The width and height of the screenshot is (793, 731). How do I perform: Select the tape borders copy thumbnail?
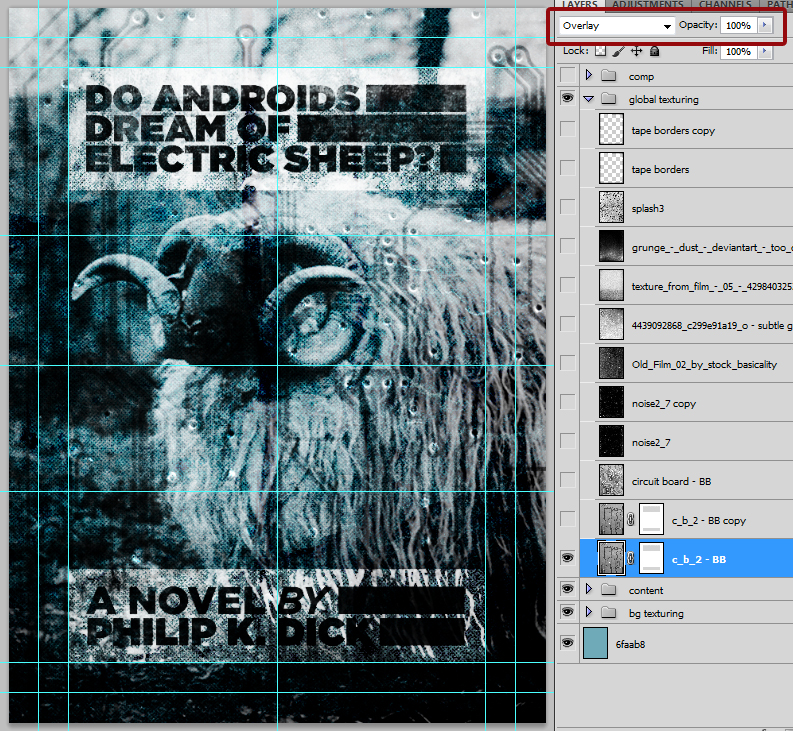(x=611, y=129)
